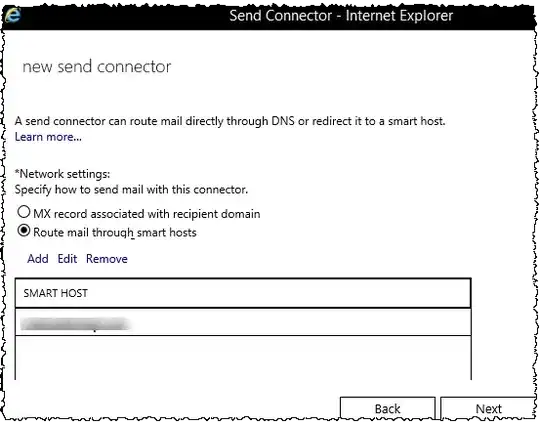Edit the selected smart host

[67, 259]
